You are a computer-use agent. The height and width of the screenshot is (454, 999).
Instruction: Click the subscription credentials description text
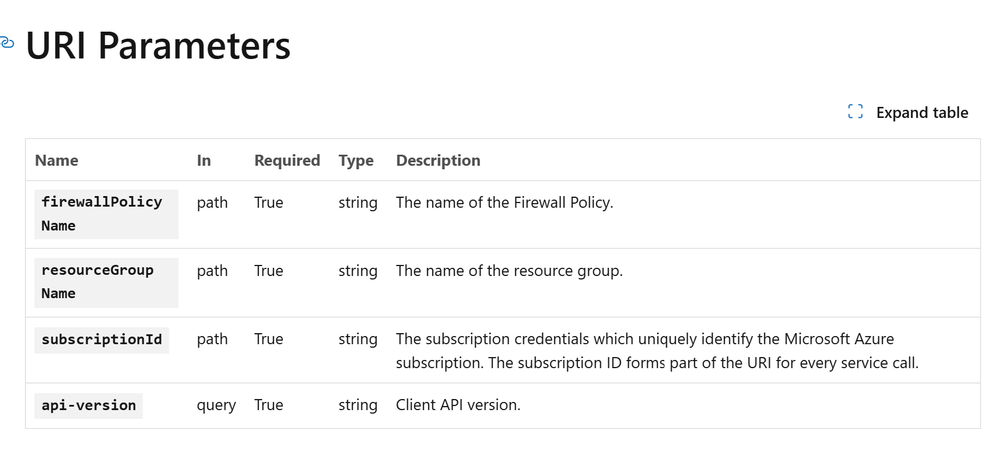tap(657, 351)
